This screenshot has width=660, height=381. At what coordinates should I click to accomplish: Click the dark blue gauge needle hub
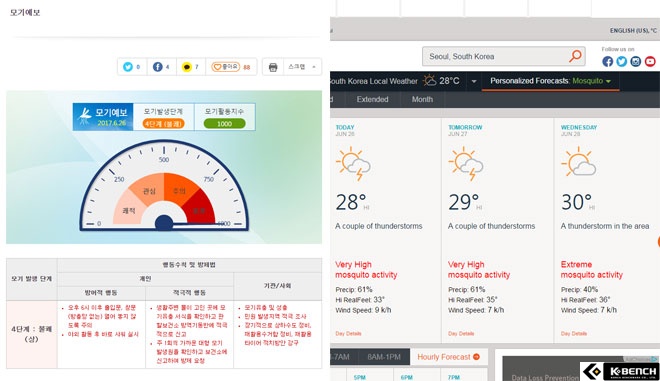[164, 223]
